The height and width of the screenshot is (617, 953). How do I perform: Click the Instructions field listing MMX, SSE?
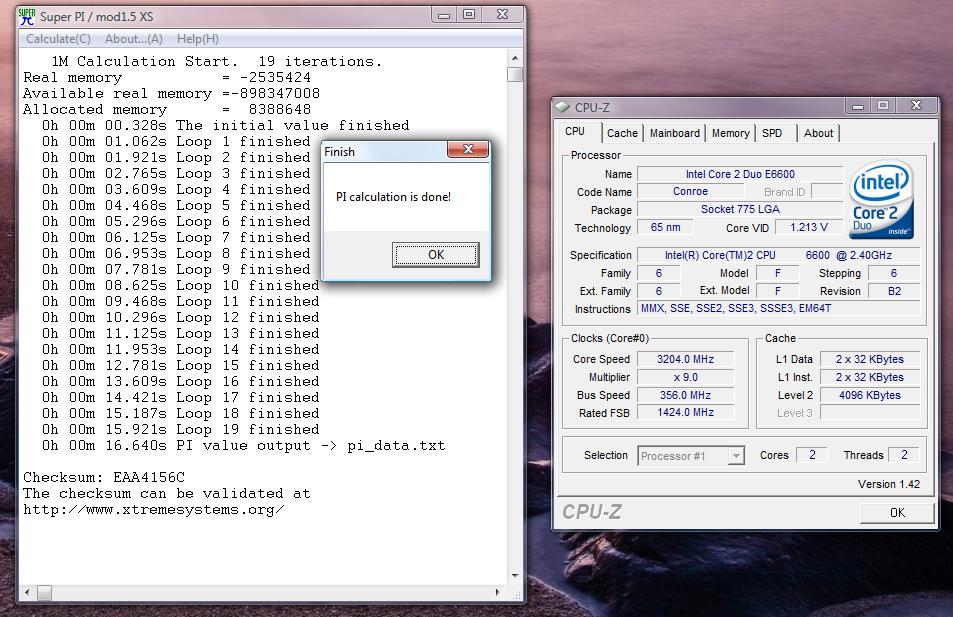coord(779,309)
